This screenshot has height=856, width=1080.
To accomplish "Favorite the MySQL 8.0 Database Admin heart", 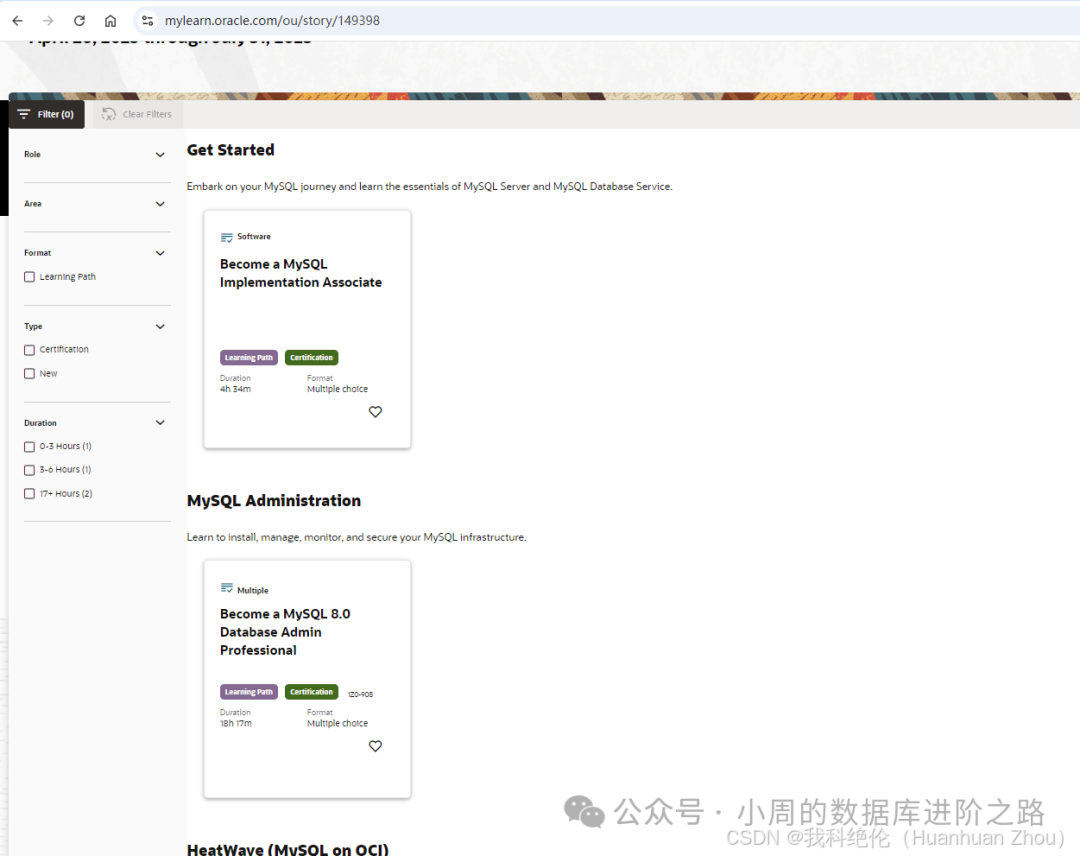I will 375,746.
